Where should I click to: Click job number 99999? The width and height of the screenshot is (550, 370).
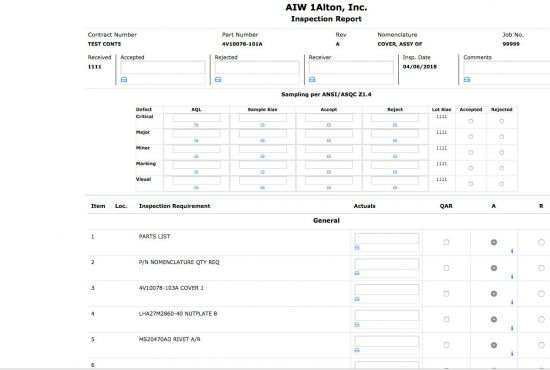[x=511, y=44]
